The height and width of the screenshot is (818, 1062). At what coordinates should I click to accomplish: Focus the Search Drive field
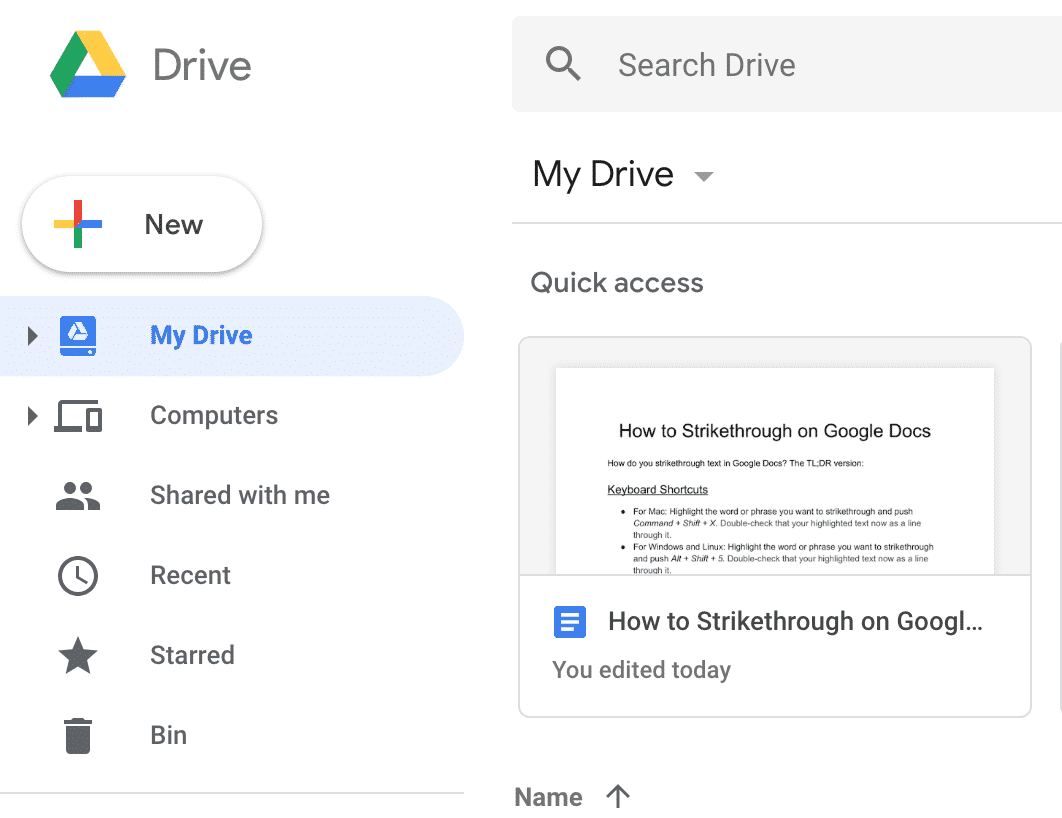pos(787,64)
